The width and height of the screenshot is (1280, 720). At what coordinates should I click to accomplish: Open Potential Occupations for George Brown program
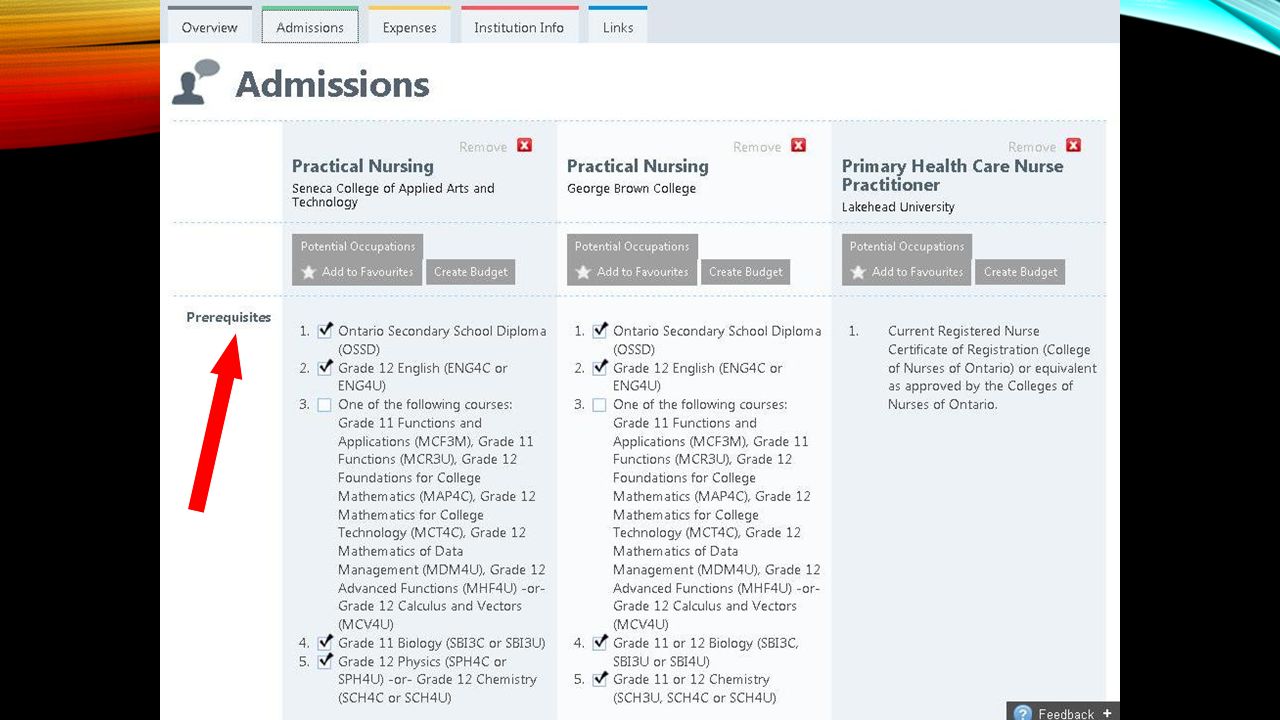pos(632,247)
